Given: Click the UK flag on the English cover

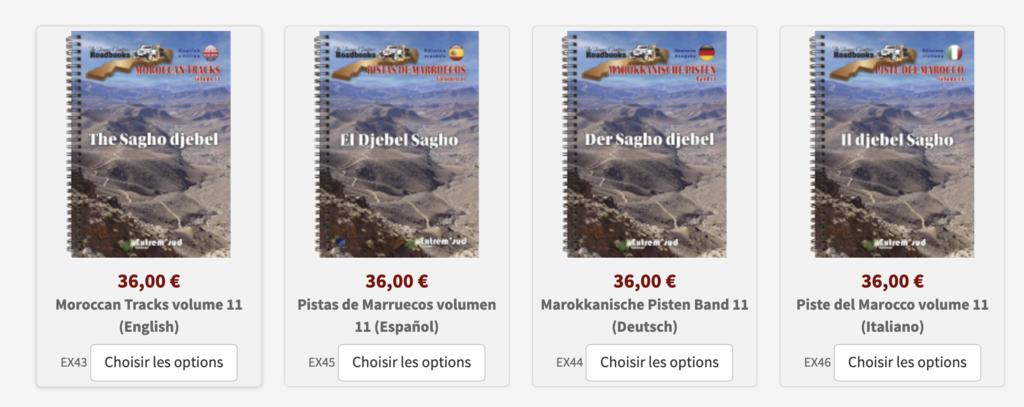Looking at the screenshot, I should (x=211, y=52).
